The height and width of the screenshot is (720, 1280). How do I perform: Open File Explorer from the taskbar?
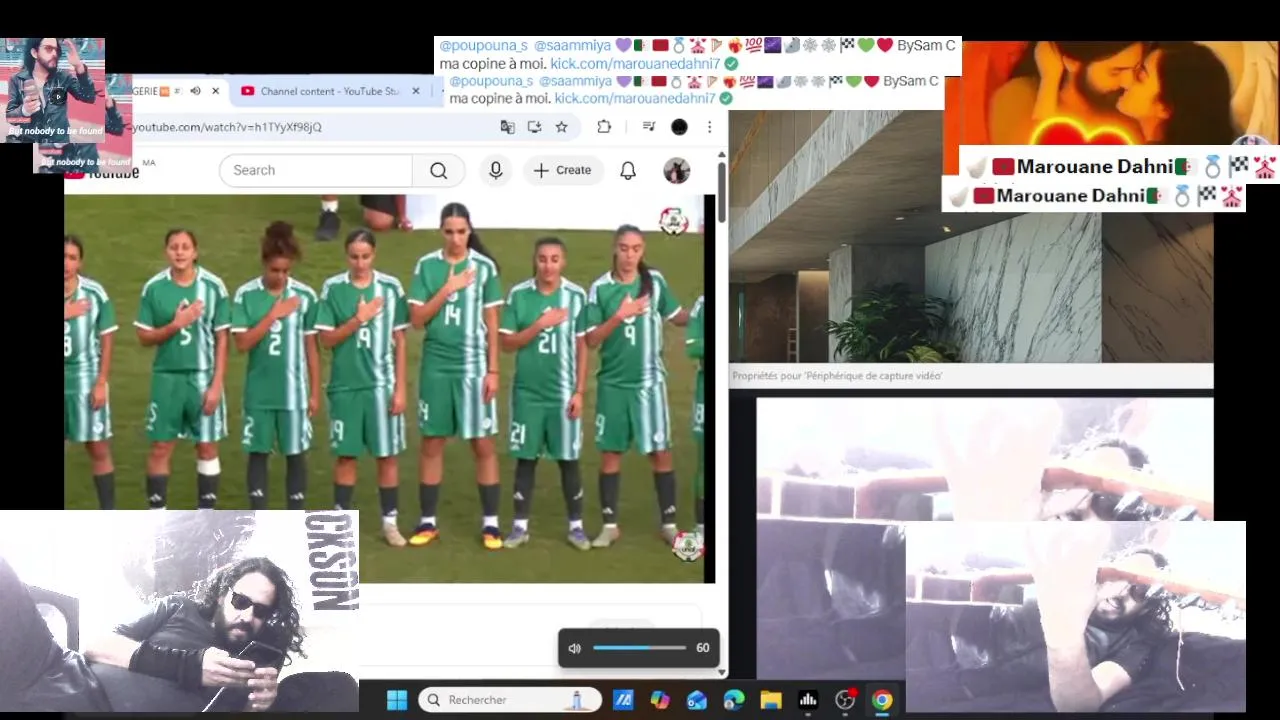pos(770,700)
